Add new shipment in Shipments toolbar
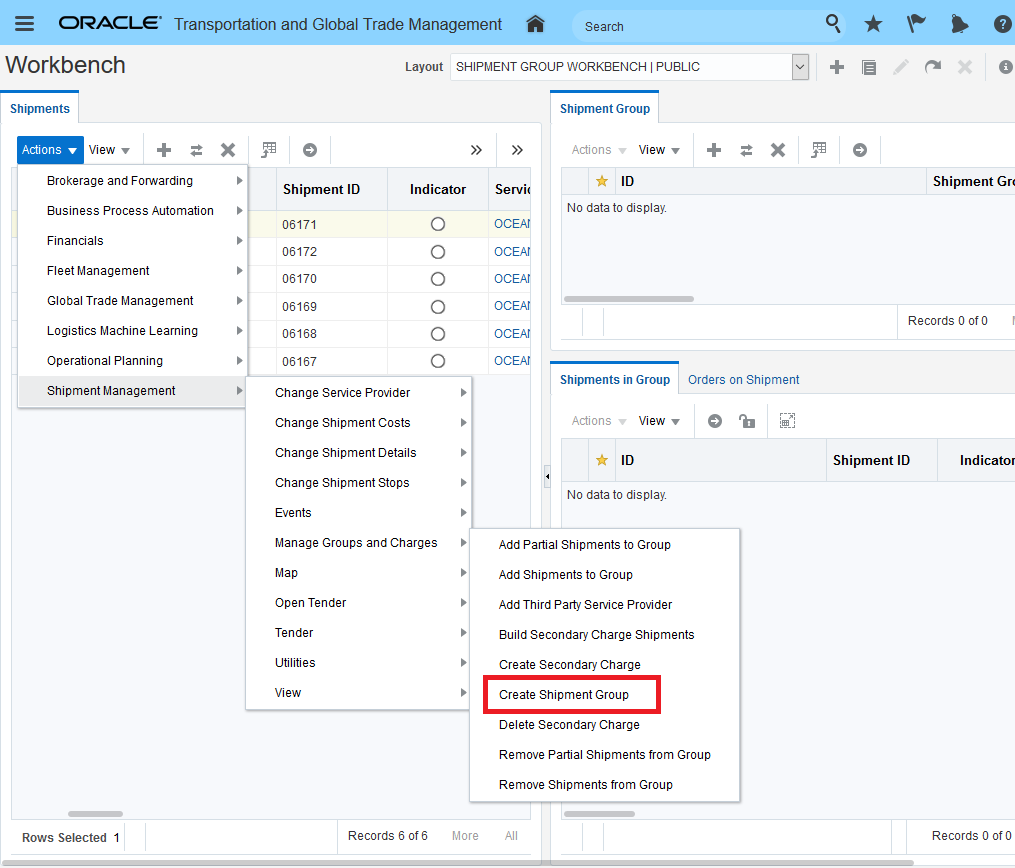The image size is (1015, 868). click(x=164, y=150)
